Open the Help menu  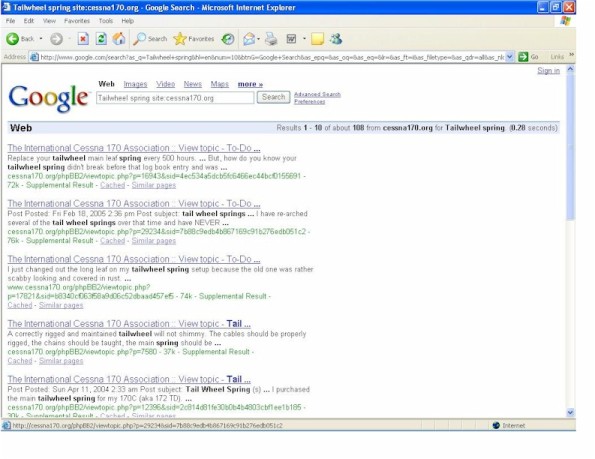pyautogui.click(x=128, y=21)
